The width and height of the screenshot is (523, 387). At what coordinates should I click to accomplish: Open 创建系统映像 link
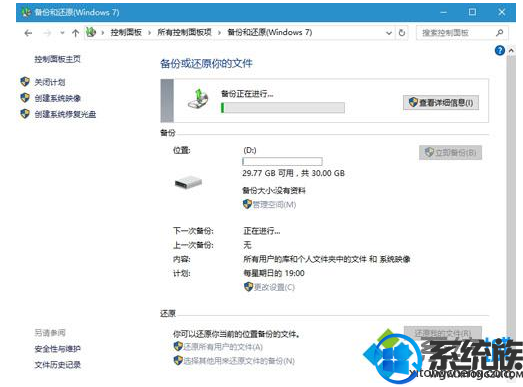58,98
